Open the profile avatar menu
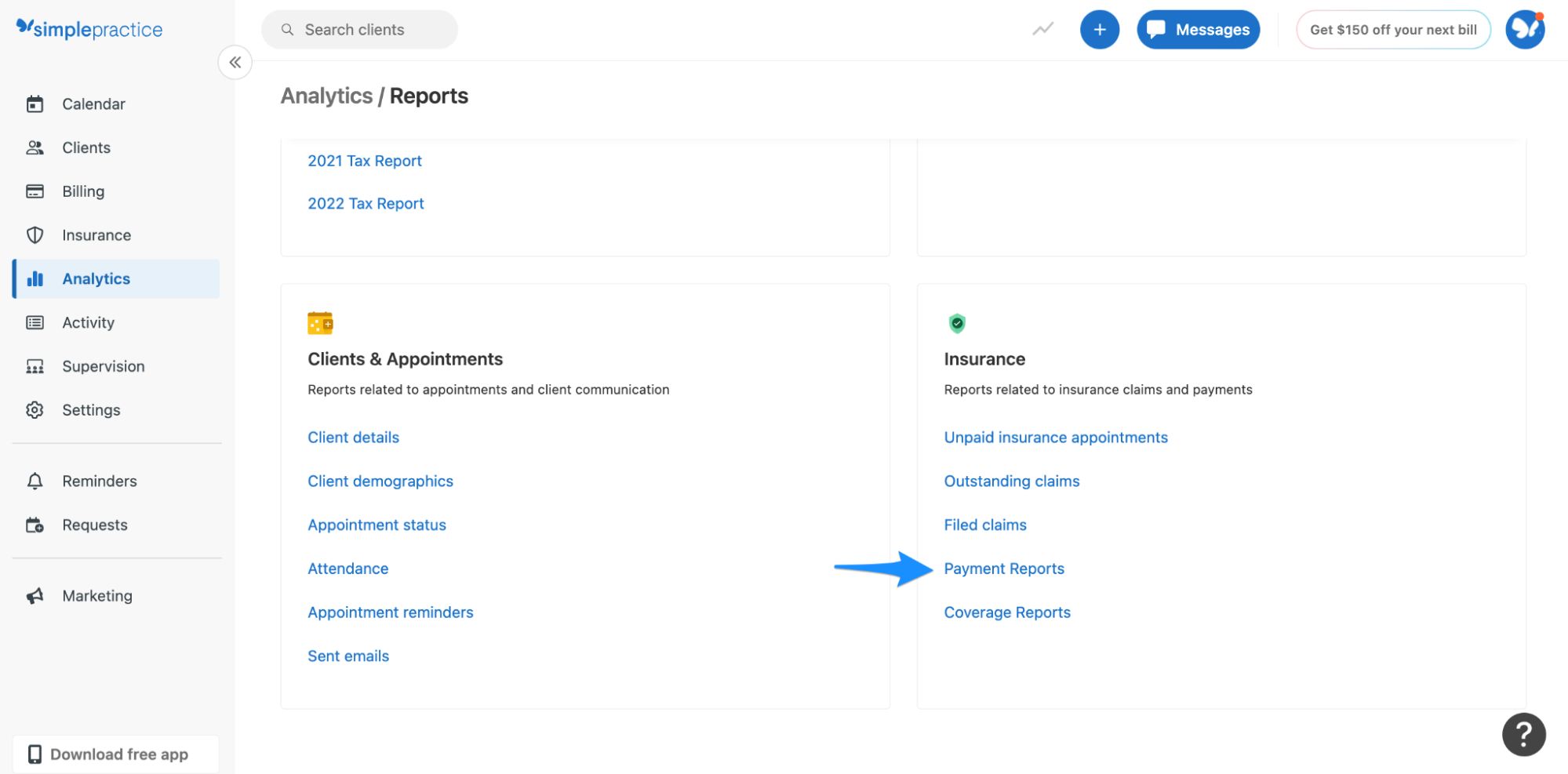Viewport: 1568px width, 774px height. click(1524, 29)
